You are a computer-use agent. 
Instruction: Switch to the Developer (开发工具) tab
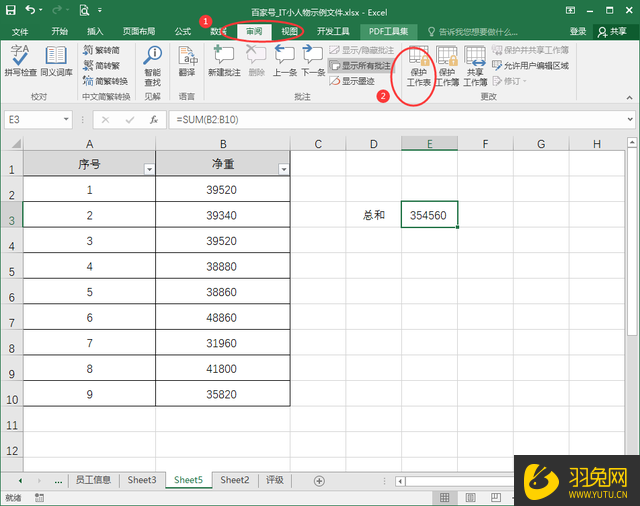[x=333, y=32]
